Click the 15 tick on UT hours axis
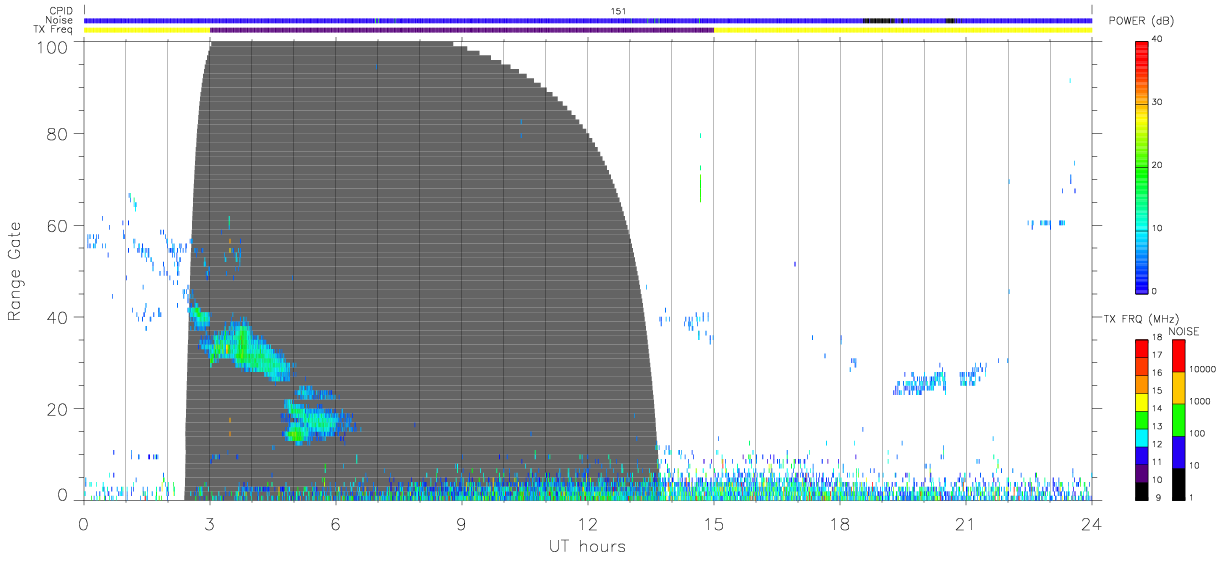The width and height of the screenshot is (1228, 567). click(714, 523)
